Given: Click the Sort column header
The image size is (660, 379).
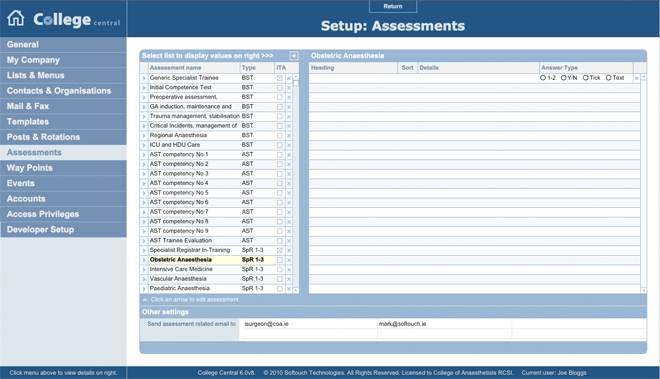Looking at the screenshot, I should (407, 68).
